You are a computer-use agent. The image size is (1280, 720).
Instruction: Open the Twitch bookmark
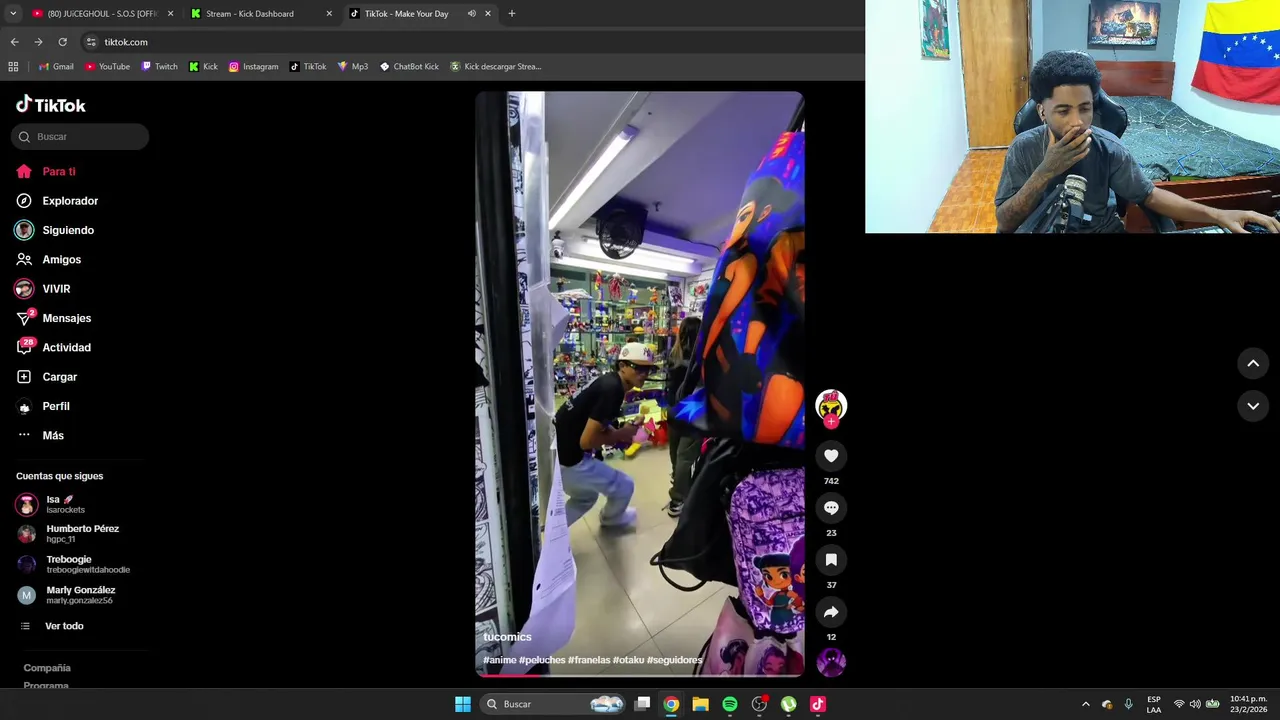click(159, 67)
